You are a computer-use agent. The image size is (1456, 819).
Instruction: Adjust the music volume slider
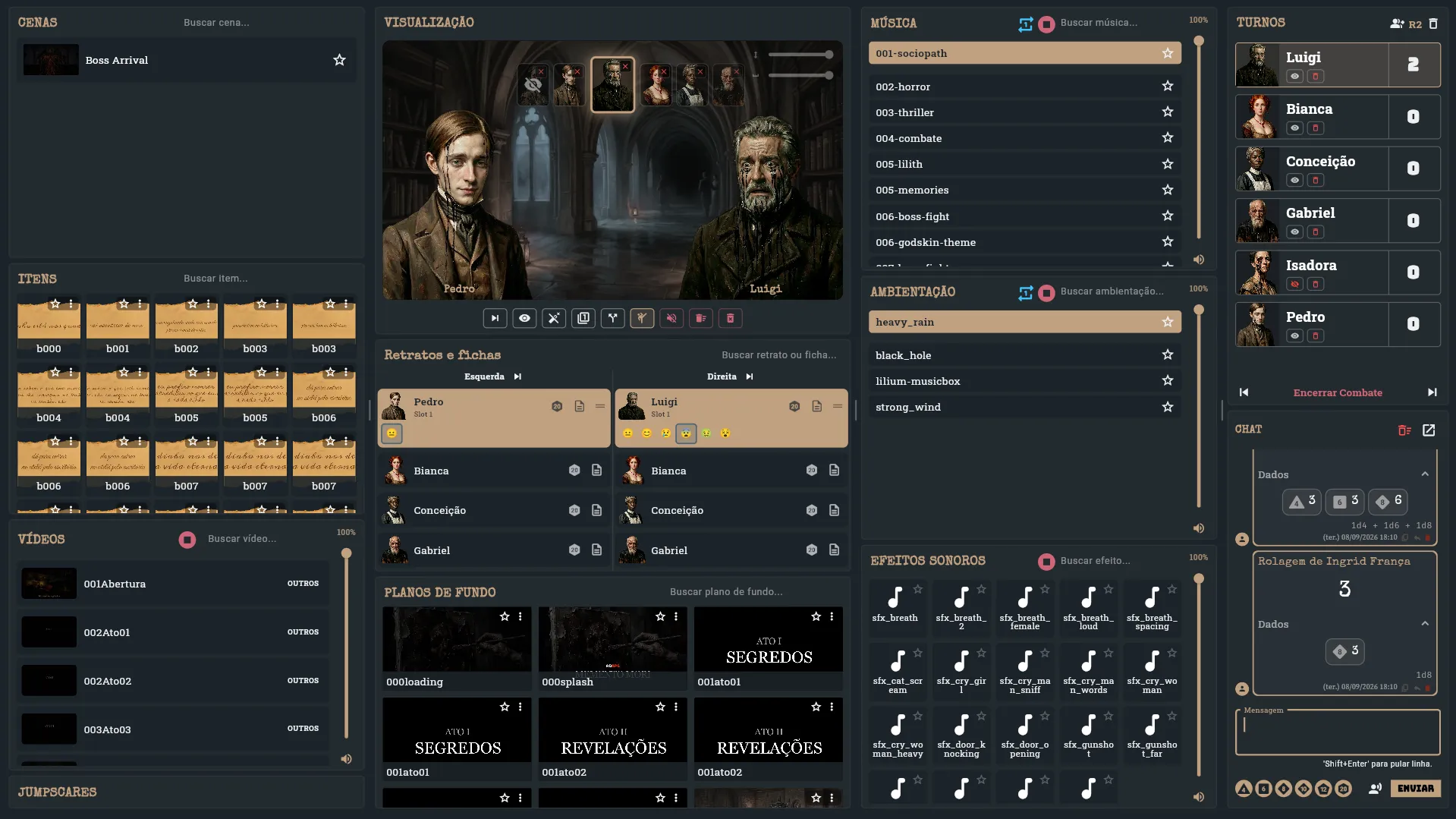click(x=1199, y=138)
